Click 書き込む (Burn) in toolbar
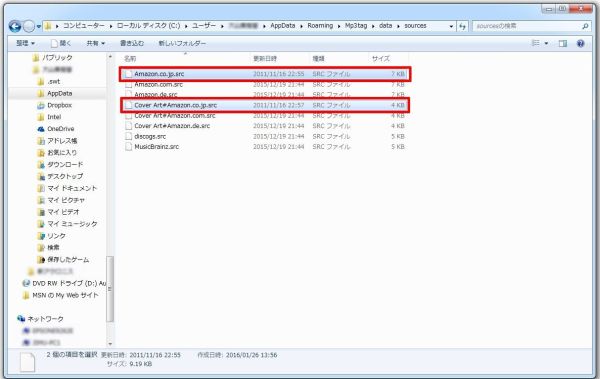600x379 pixels. click(132, 43)
